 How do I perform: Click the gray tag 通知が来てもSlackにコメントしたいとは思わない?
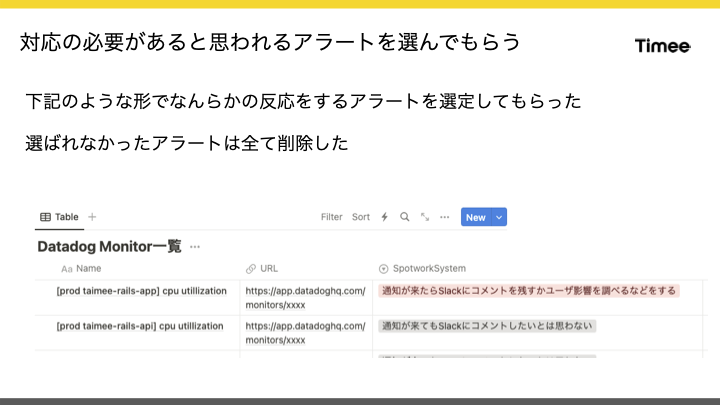tap(487, 326)
